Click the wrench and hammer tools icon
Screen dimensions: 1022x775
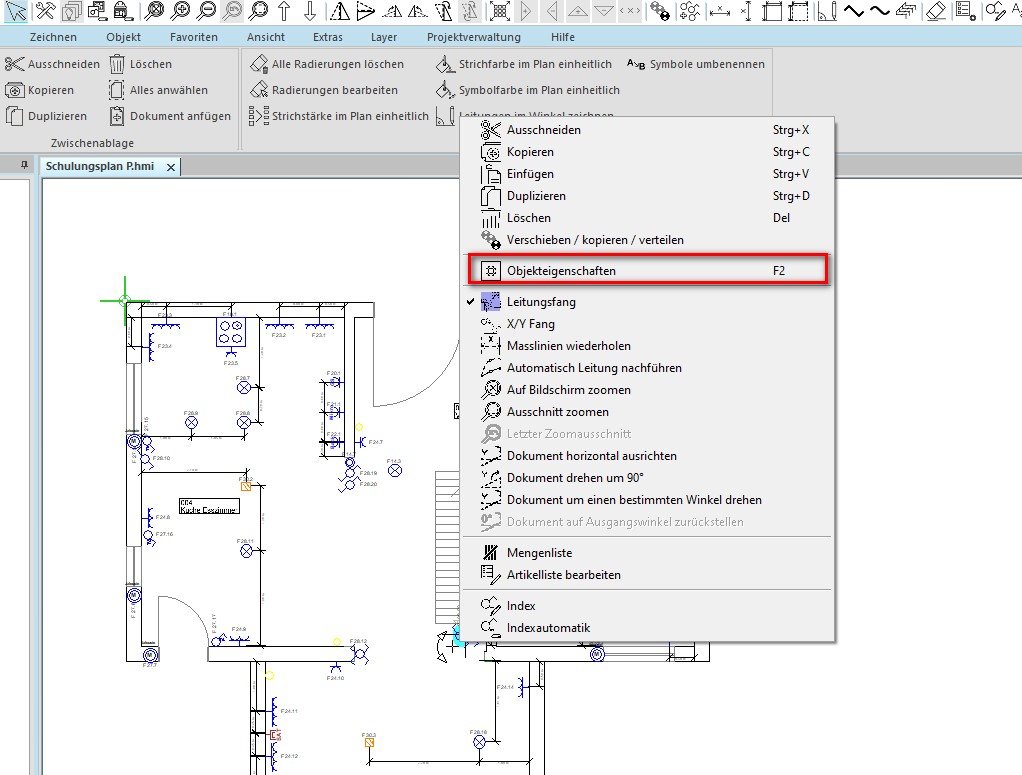tap(45, 11)
